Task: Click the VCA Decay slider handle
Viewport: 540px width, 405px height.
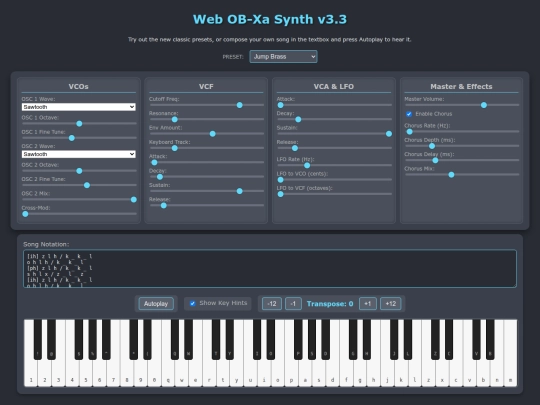Action: 298,120
